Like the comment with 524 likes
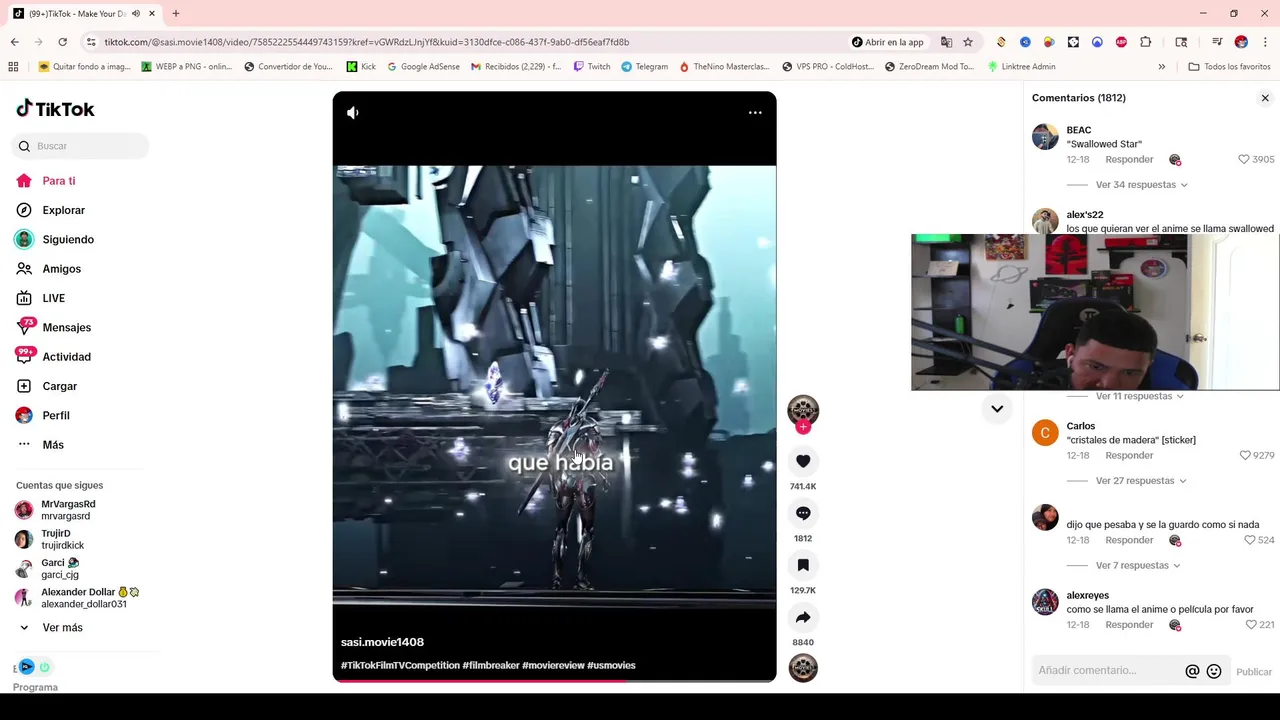The height and width of the screenshot is (720, 1280). pyautogui.click(x=1249, y=540)
